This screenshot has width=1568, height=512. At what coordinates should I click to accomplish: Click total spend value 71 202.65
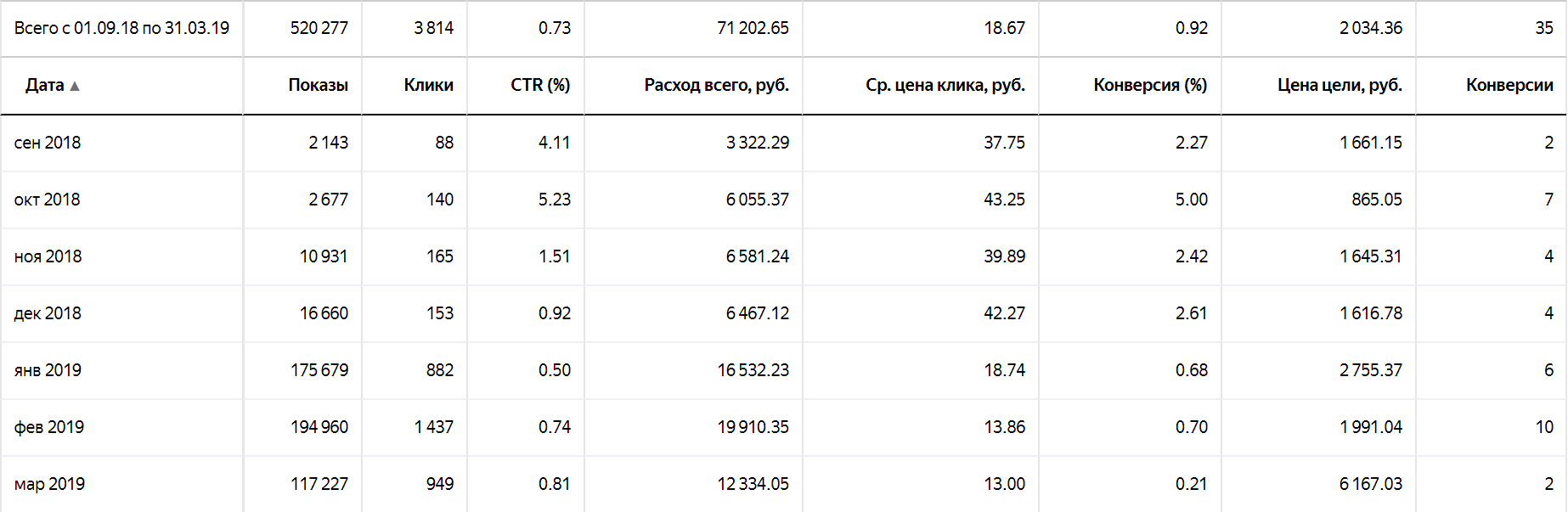pos(753,28)
